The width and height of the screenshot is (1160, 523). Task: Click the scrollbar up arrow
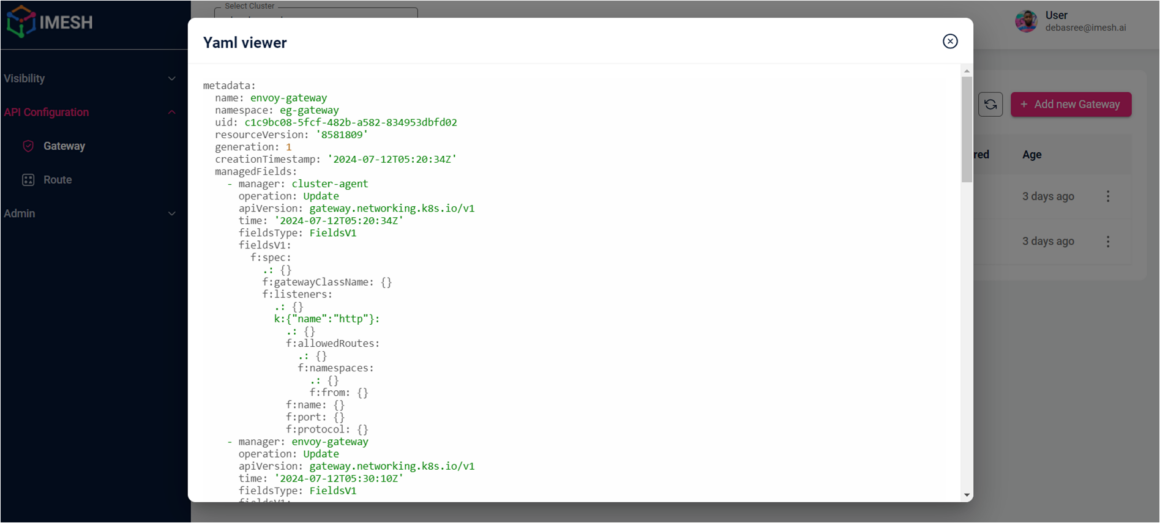966,70
